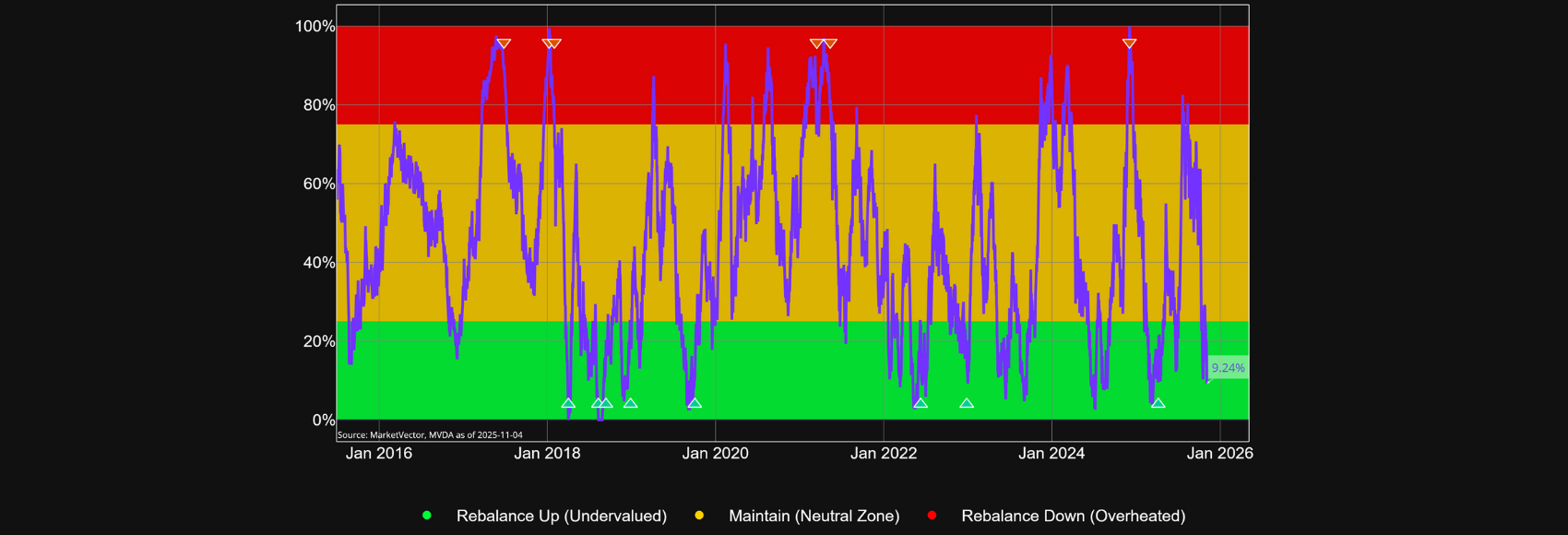1568x535 pixels.
Task: Click the green legend dot
Action: [x=427, y=516]
